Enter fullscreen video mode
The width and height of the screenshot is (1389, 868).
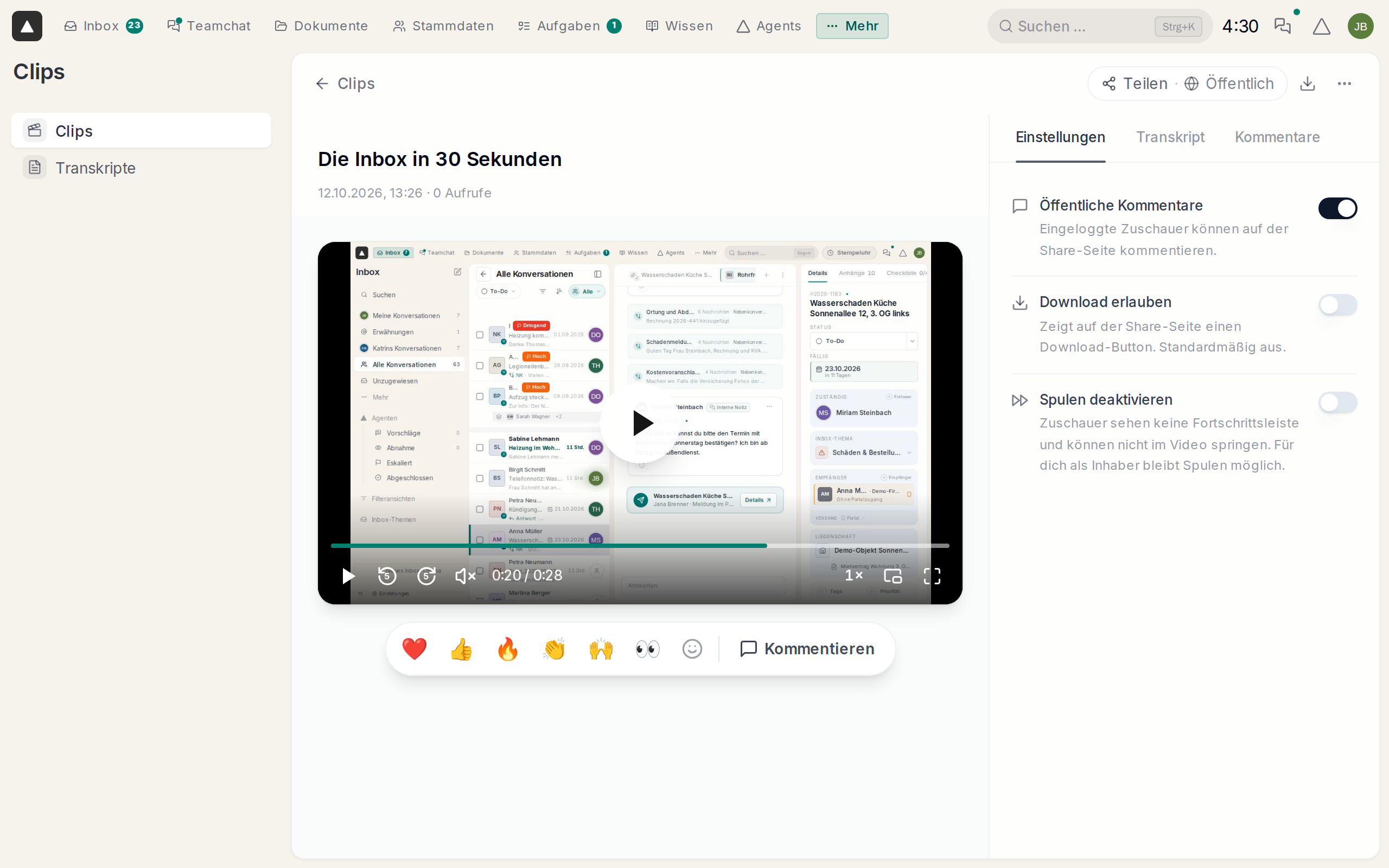coord(932,575)
